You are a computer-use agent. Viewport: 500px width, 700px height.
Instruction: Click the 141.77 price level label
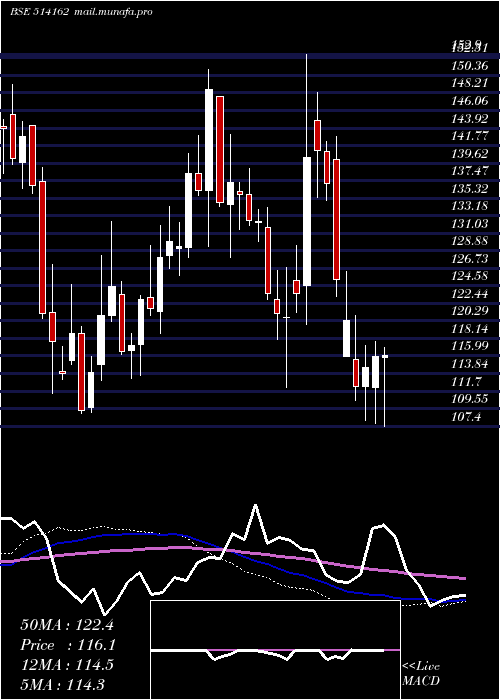[x=469, y=136]
